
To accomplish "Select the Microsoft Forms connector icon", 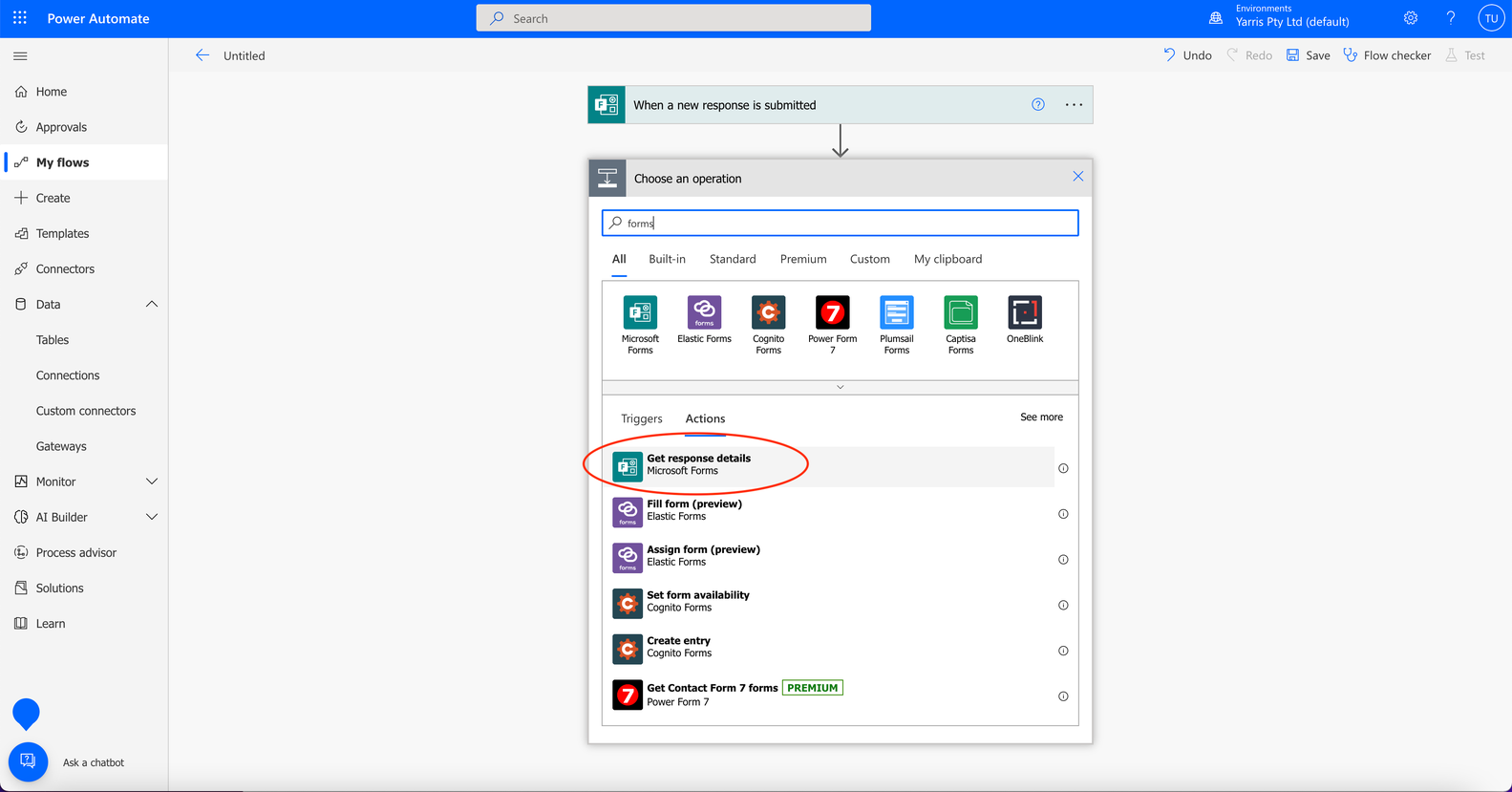I will tap(640, 312).
